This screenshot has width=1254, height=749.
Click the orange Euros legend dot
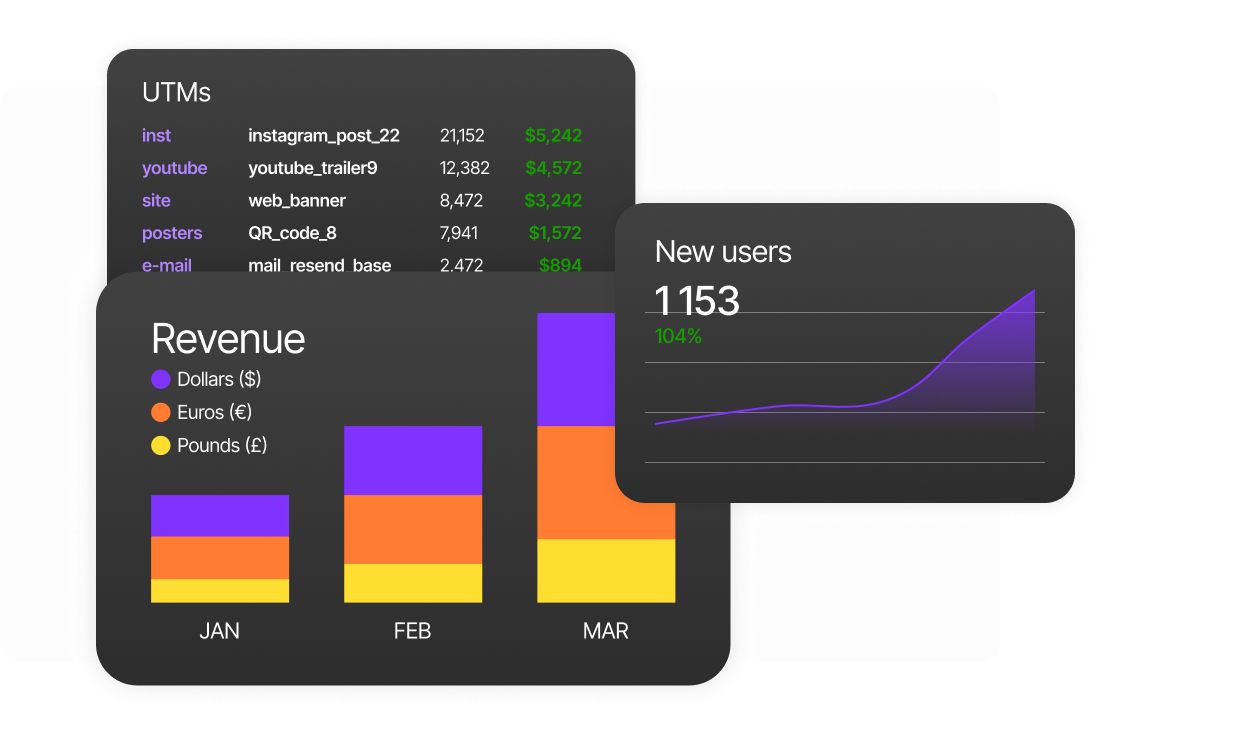click(x=161, y=412)
